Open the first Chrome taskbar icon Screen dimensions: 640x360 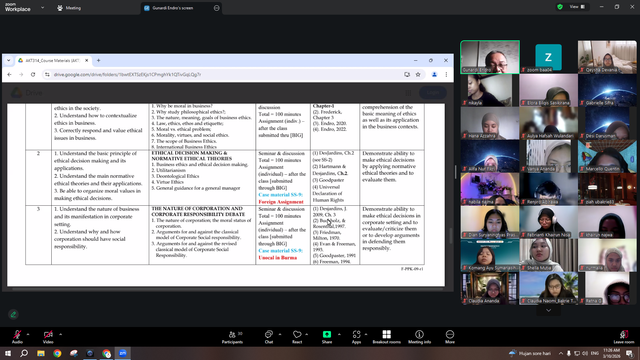coord(57,353)
